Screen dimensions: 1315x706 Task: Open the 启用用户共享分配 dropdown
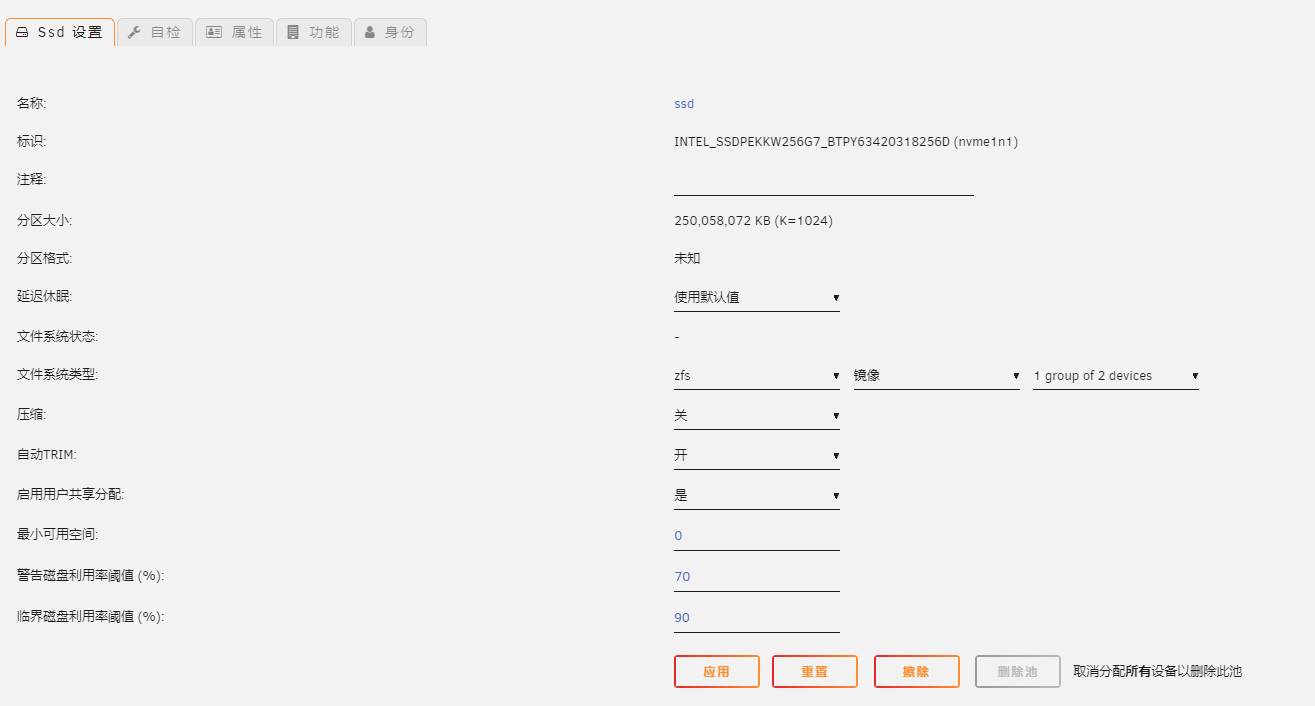pyautogui.click(x=756, y=495)
